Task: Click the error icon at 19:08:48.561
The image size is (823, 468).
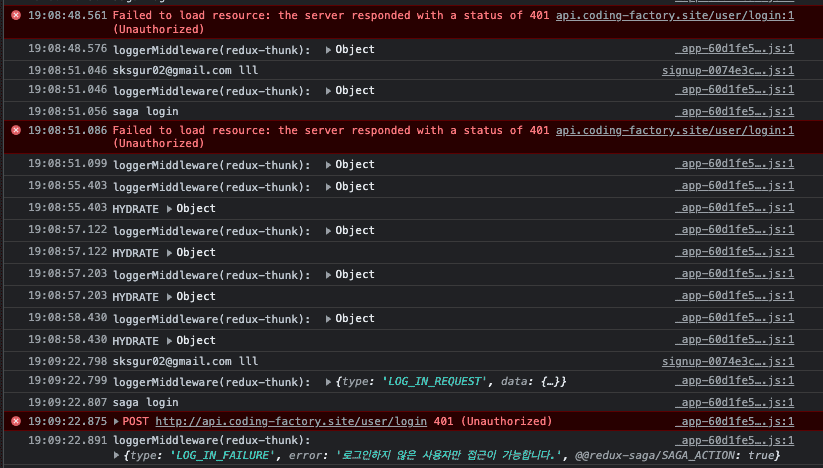Action: tap(16, 15)
